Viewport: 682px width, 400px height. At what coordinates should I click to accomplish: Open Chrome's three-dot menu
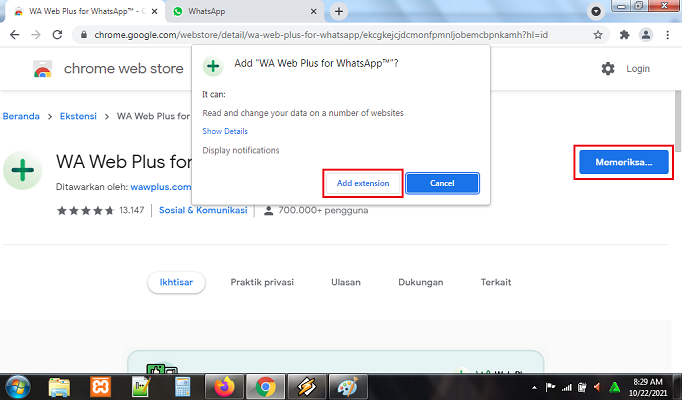668,35
